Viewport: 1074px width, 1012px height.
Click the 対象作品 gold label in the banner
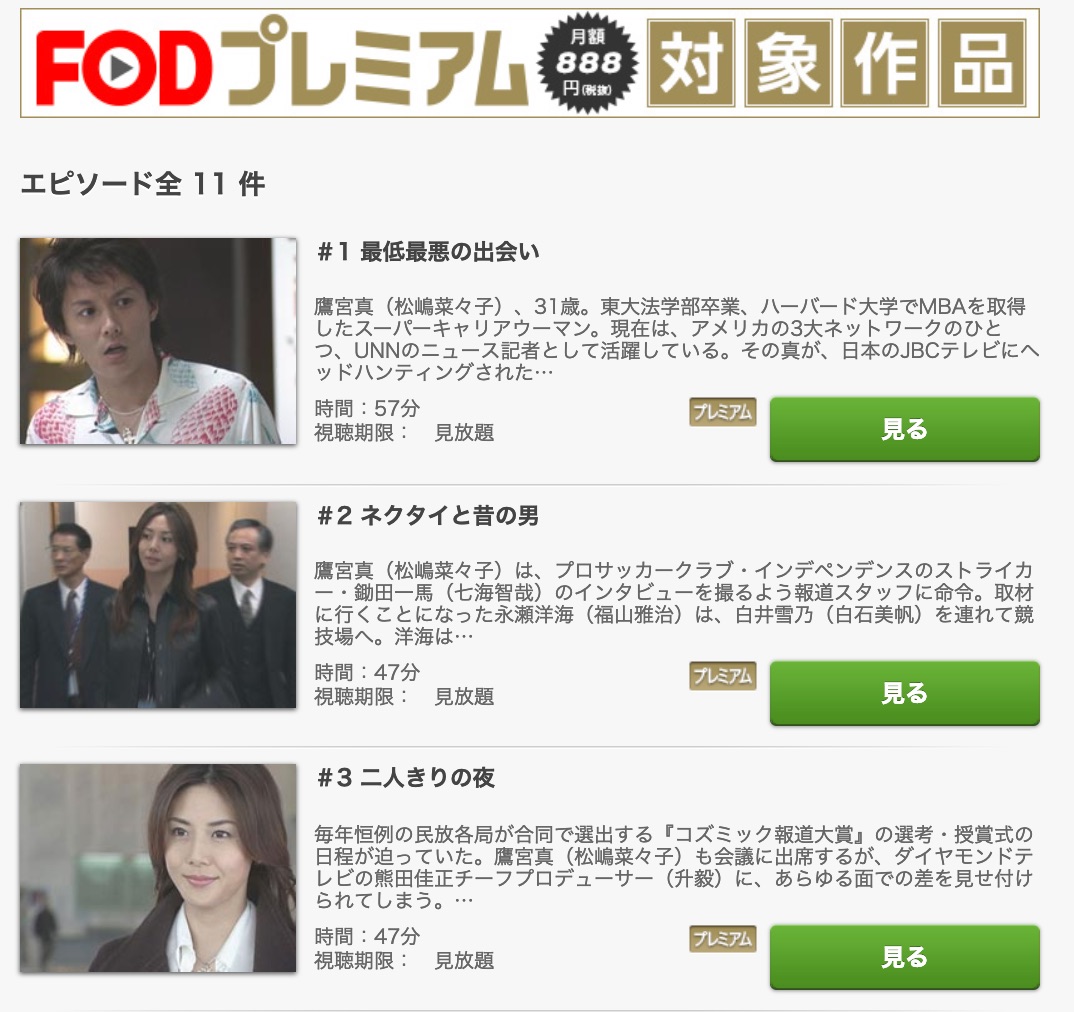click(x=836, y=63)
